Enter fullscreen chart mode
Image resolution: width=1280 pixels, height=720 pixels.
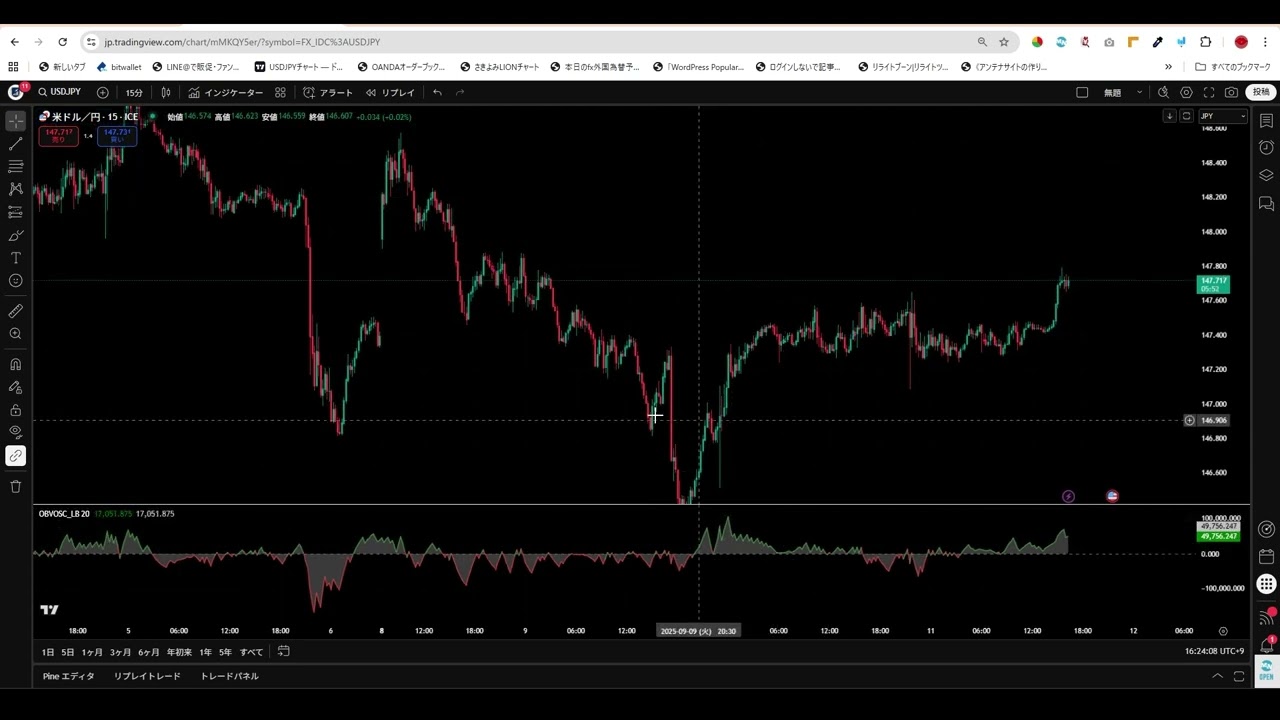pos(1209,92)
